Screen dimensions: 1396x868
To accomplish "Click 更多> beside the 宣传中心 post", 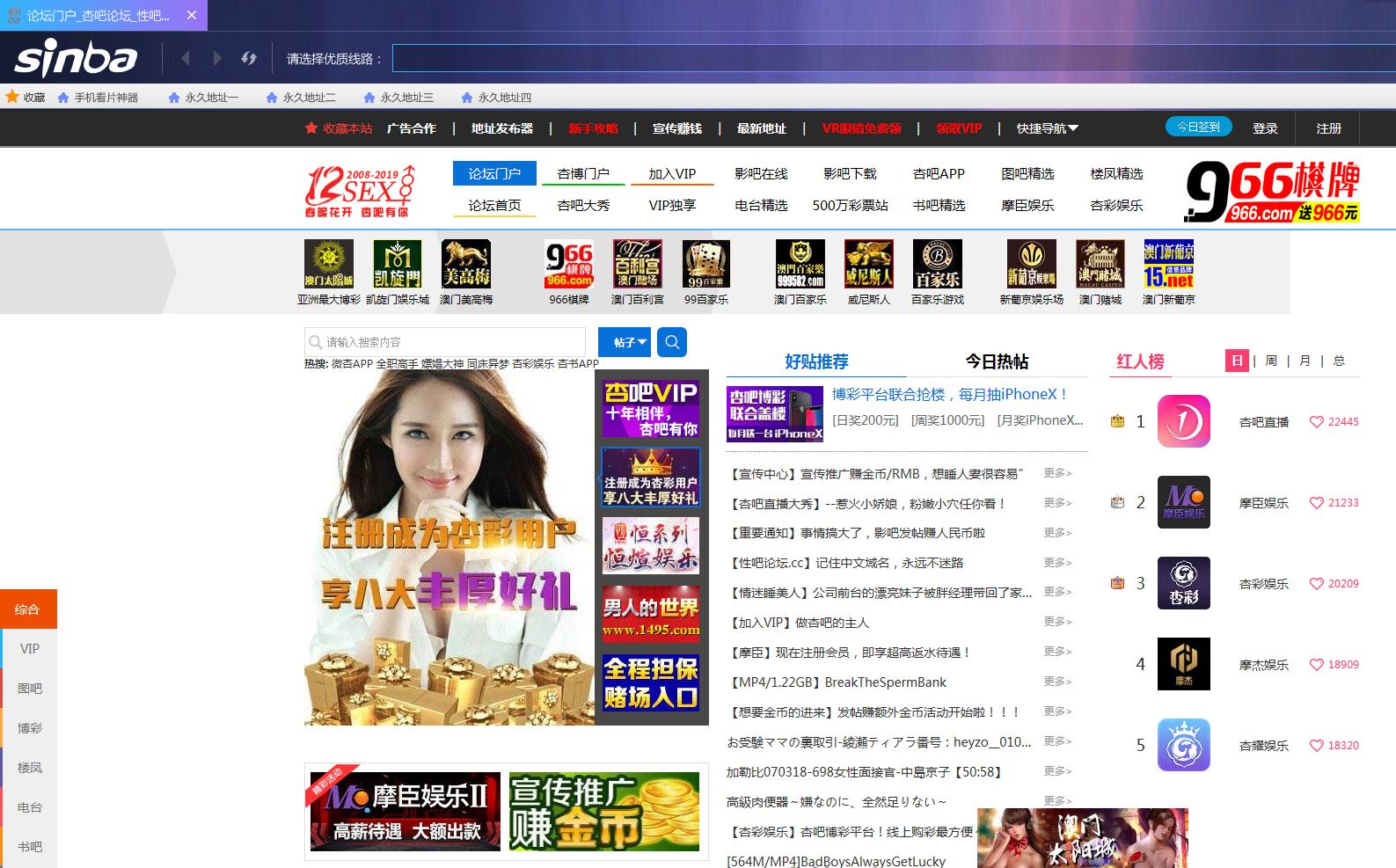I will (x=1057, y=473).
